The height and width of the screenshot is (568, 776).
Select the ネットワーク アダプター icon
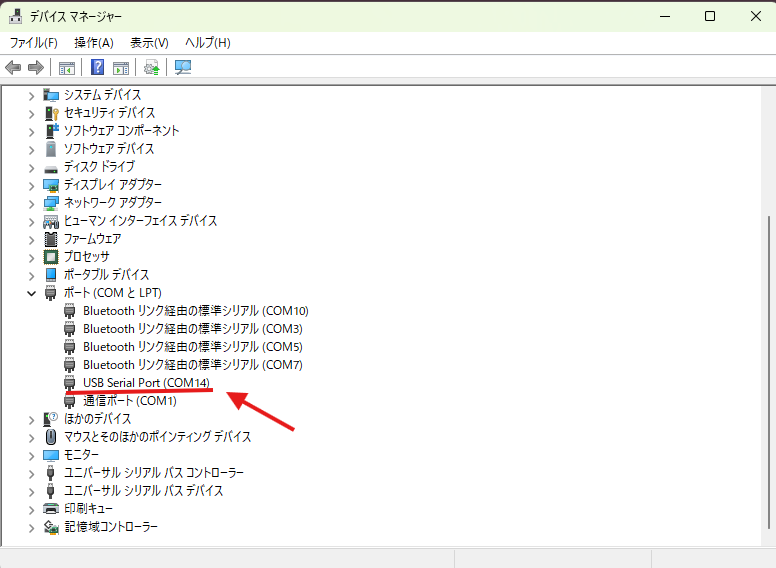[x=50, y=203]
